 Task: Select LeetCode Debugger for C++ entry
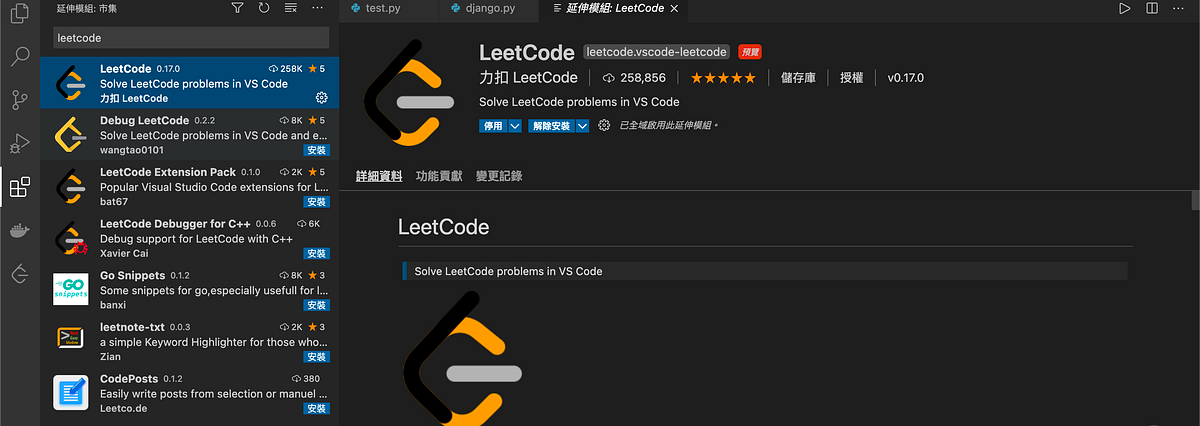pos(189,239)
